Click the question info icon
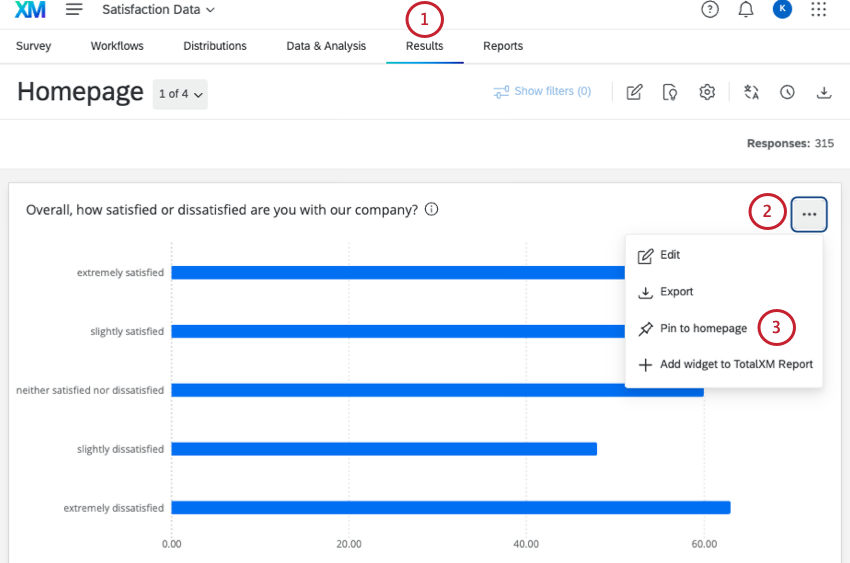Image resolution: width=850 pixels, height=563 pixels. pos(432,209)
